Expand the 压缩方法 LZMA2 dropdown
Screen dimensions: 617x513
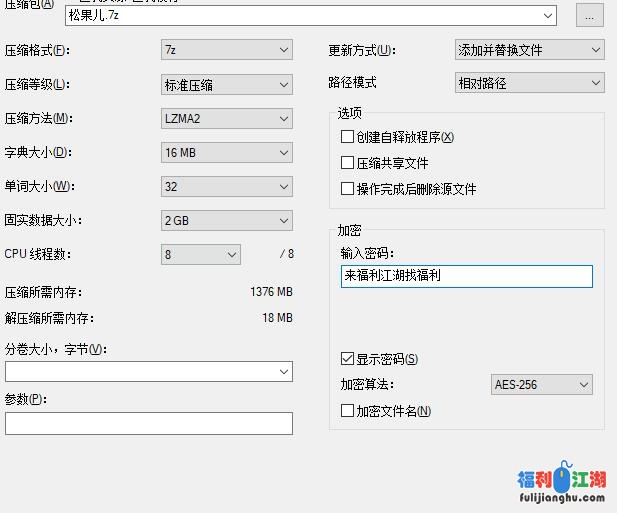tap(284, 119)
